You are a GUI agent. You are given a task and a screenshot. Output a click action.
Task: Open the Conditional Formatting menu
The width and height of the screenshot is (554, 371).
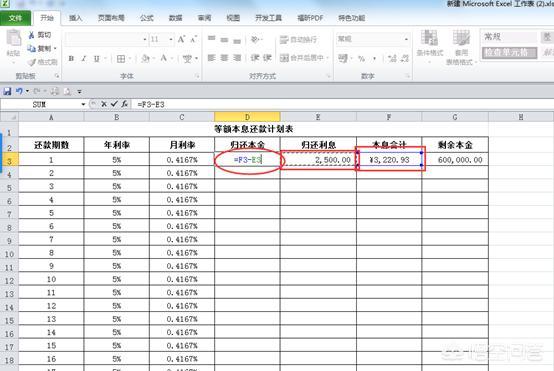pyautogui.click(x=430, y=46)
